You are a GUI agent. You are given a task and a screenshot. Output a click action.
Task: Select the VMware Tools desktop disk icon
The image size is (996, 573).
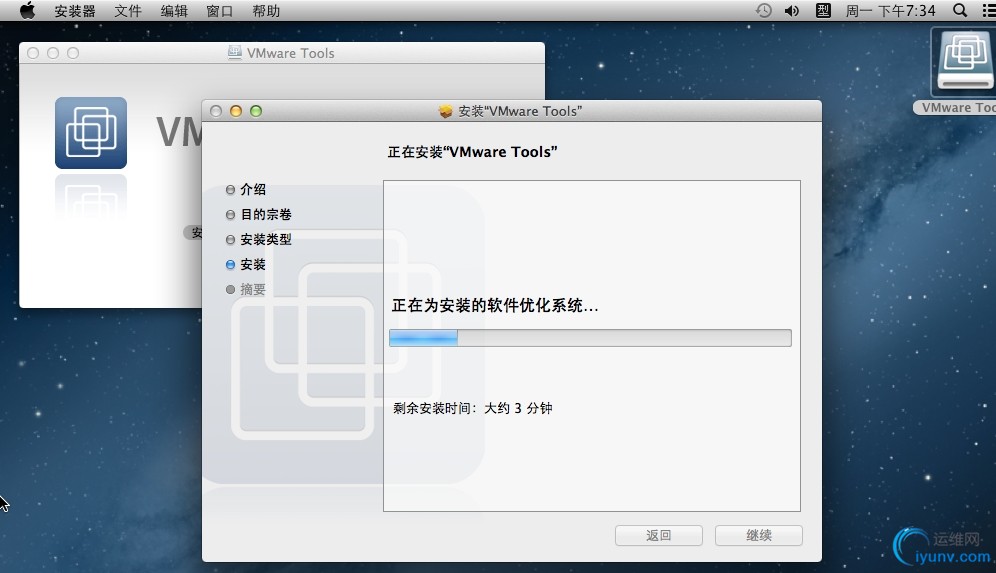pos(964,62)
